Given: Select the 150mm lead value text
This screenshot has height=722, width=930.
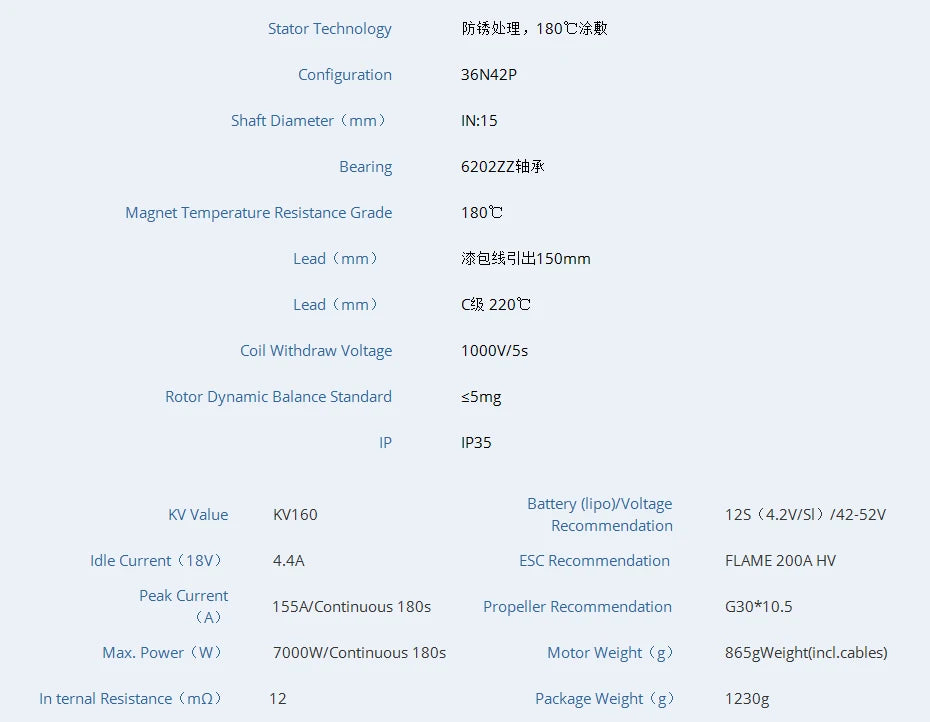Looking at the screenshot, I should (x=526, y=259).
